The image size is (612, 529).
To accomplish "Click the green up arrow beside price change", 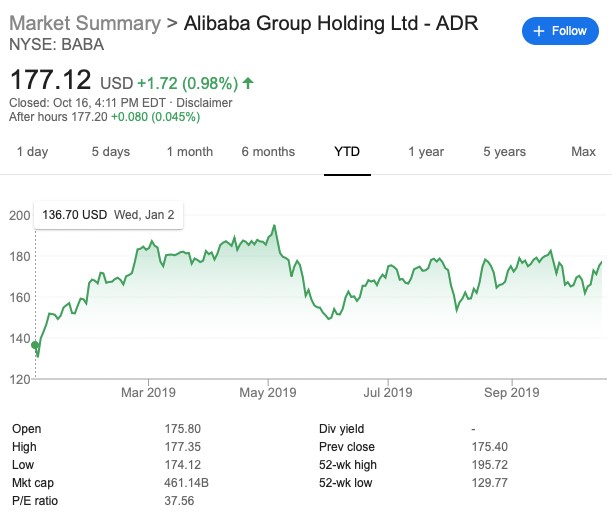I will (248, 80).
